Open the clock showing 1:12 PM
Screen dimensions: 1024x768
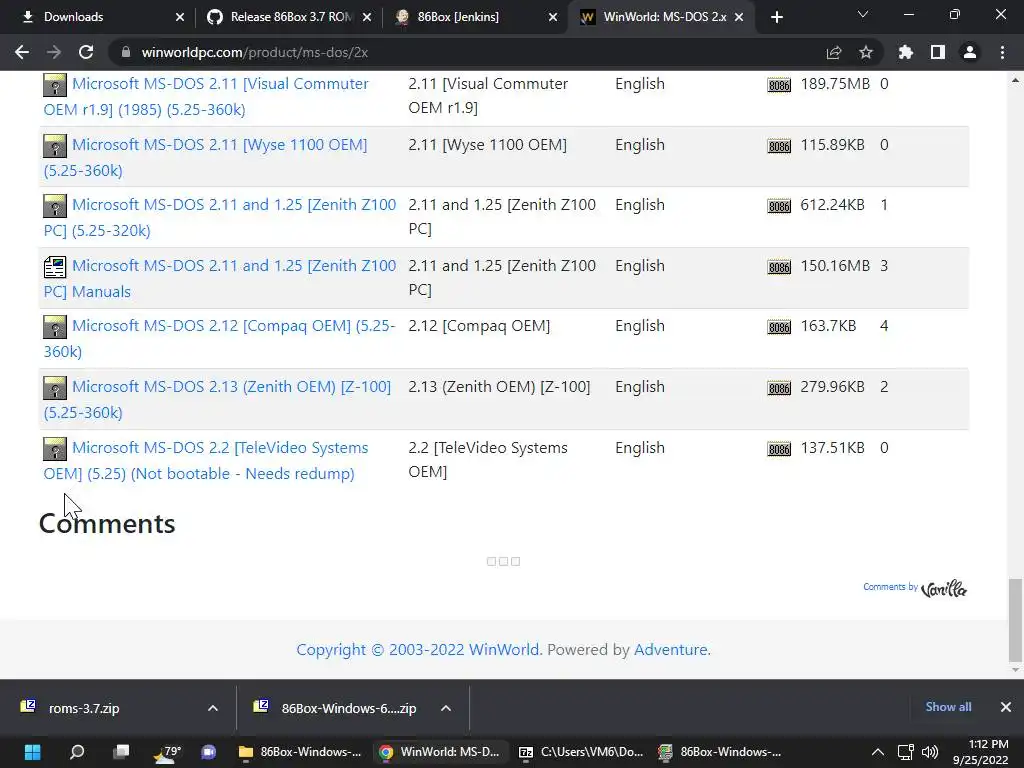coord(980,752)
